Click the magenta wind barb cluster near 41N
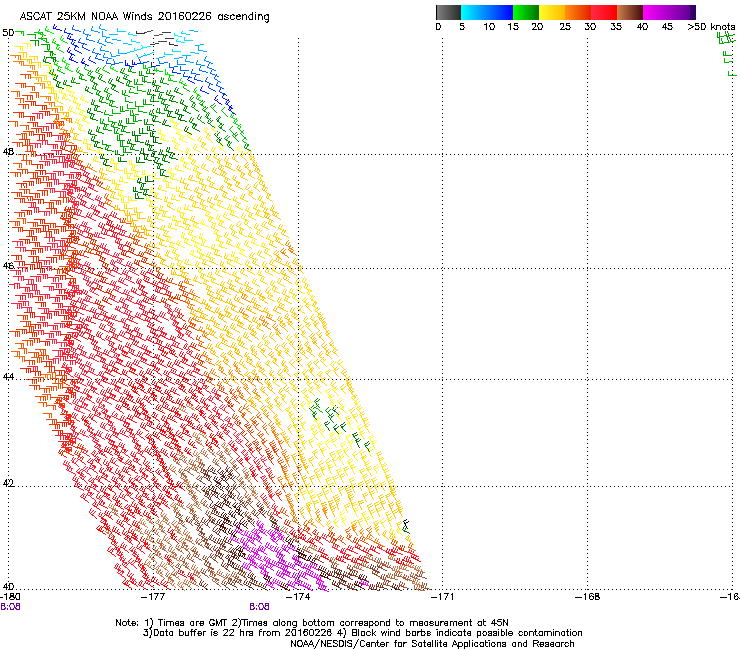The image size is (740, 650). click(x=278, y=557)
